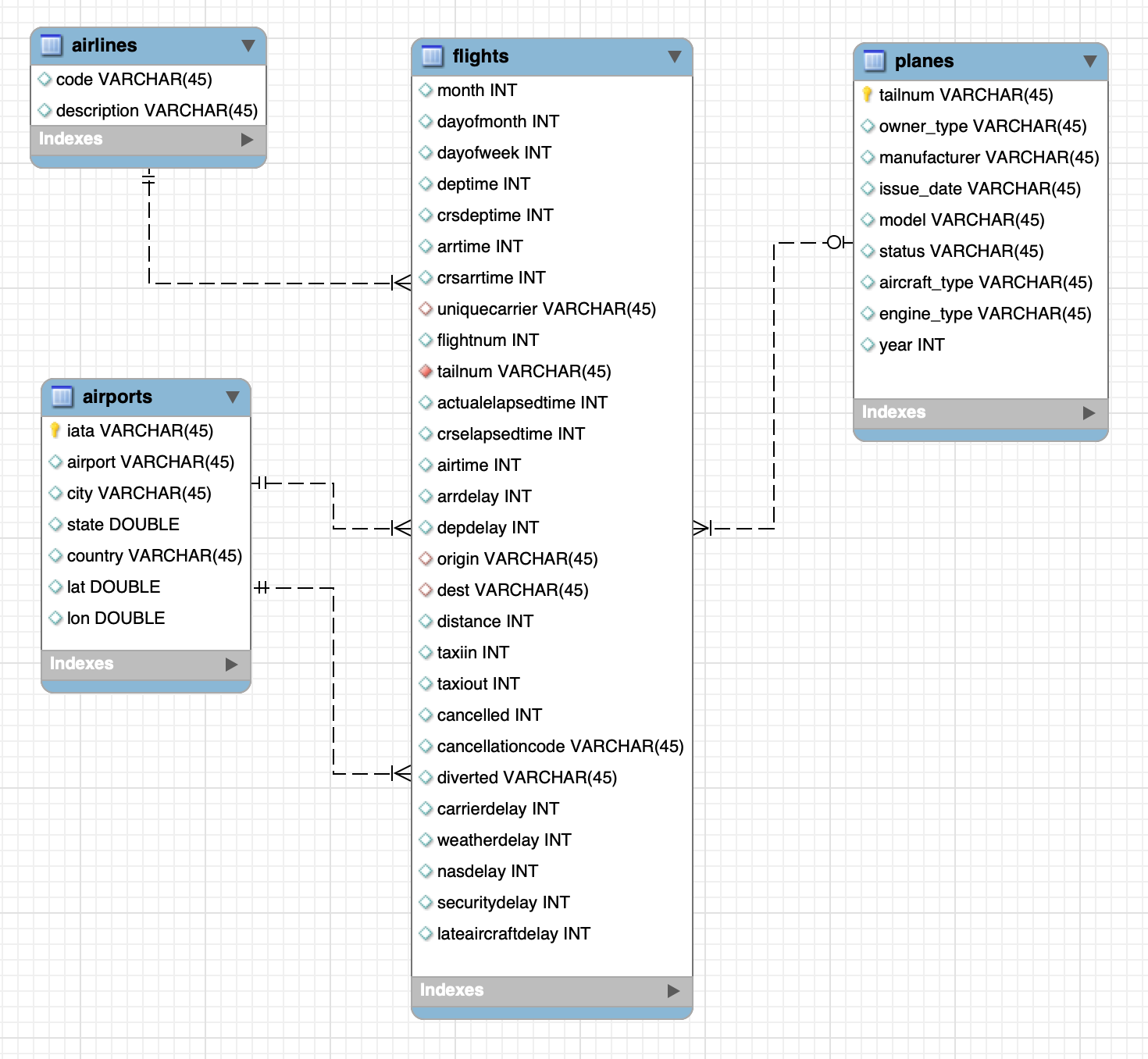Click the flights table icon
Screen dimensions: 1148x1059
coord(432,56)
